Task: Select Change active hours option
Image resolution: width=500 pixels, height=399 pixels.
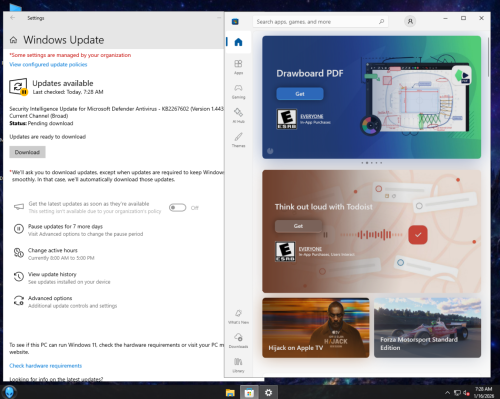Action: 53,250
